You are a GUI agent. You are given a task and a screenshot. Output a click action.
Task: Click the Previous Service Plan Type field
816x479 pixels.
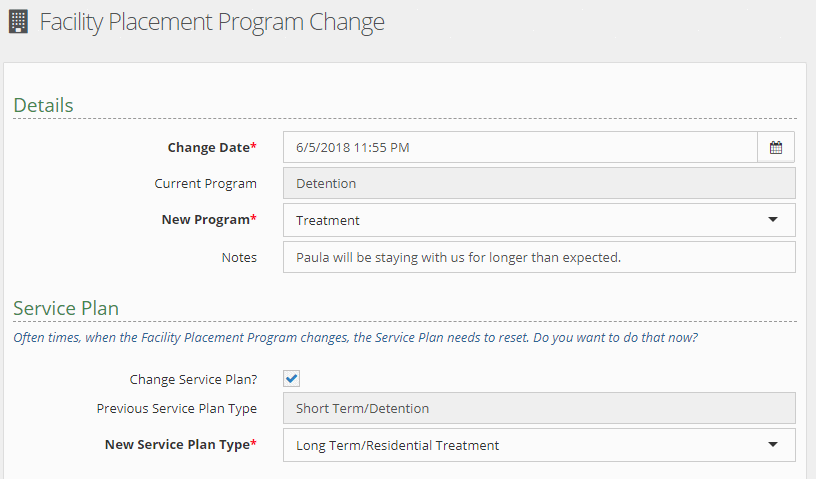click(539, 408)
